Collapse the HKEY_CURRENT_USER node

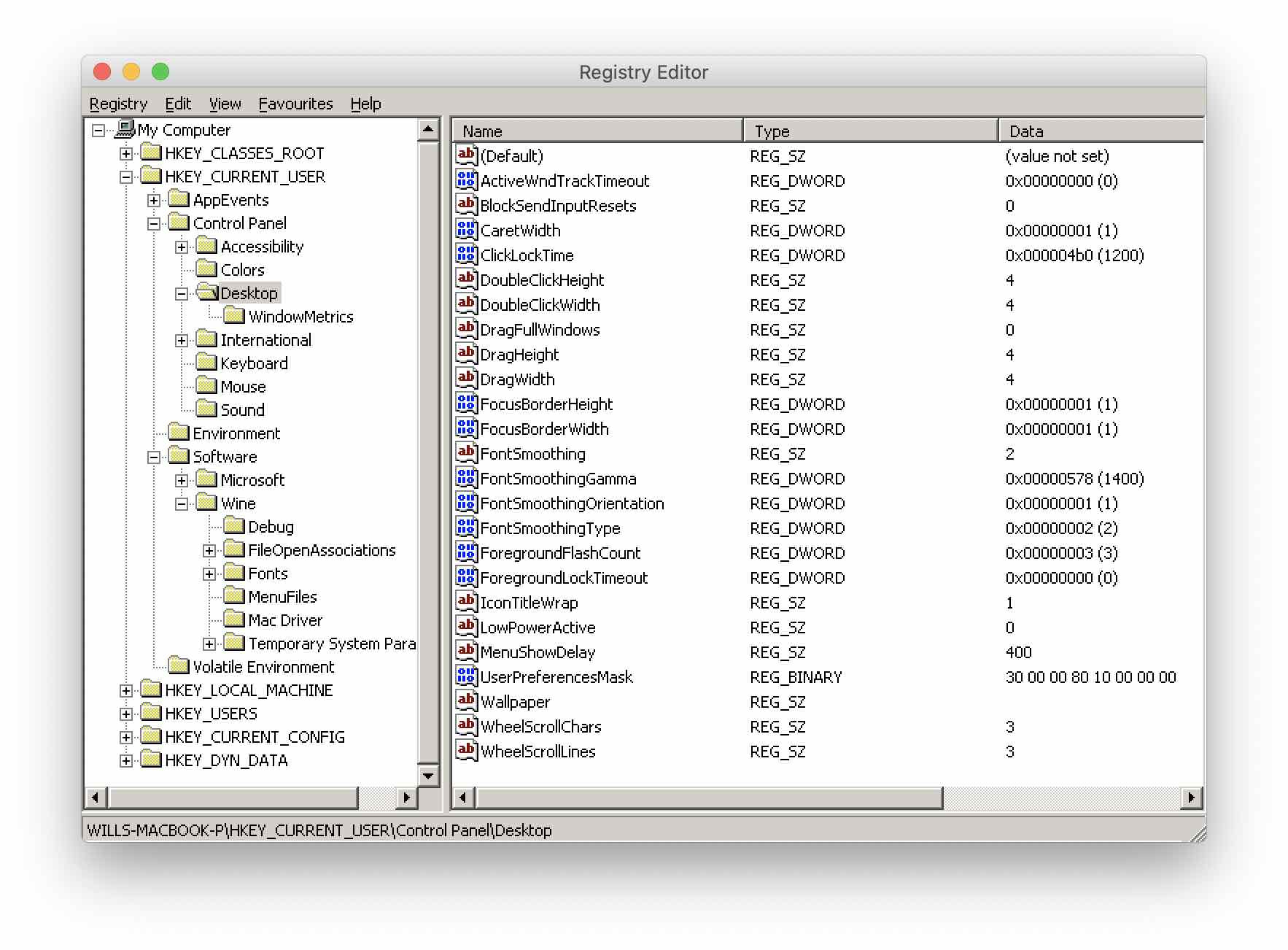126,177
